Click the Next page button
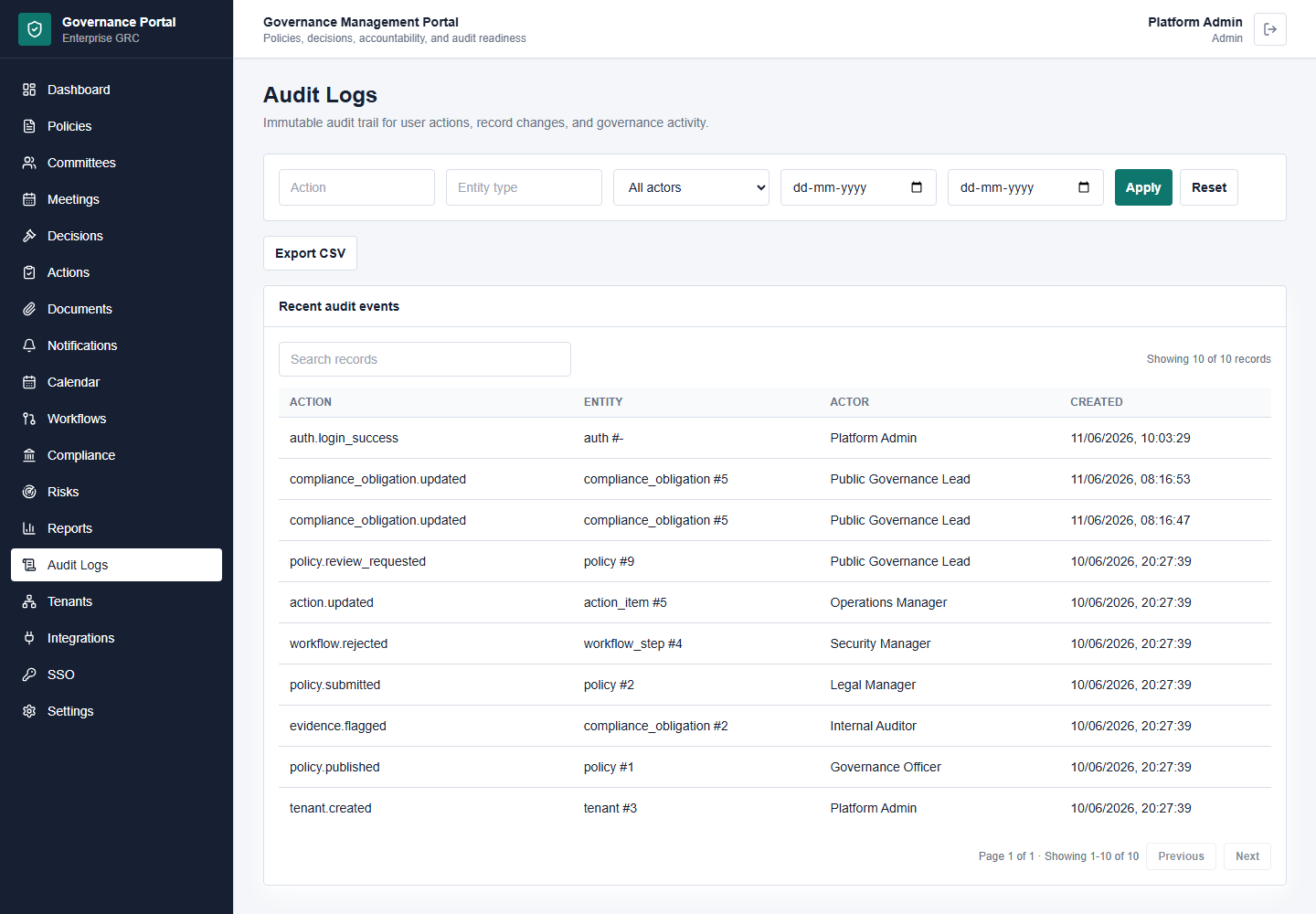The image size is (1316, 914). 1247,856
